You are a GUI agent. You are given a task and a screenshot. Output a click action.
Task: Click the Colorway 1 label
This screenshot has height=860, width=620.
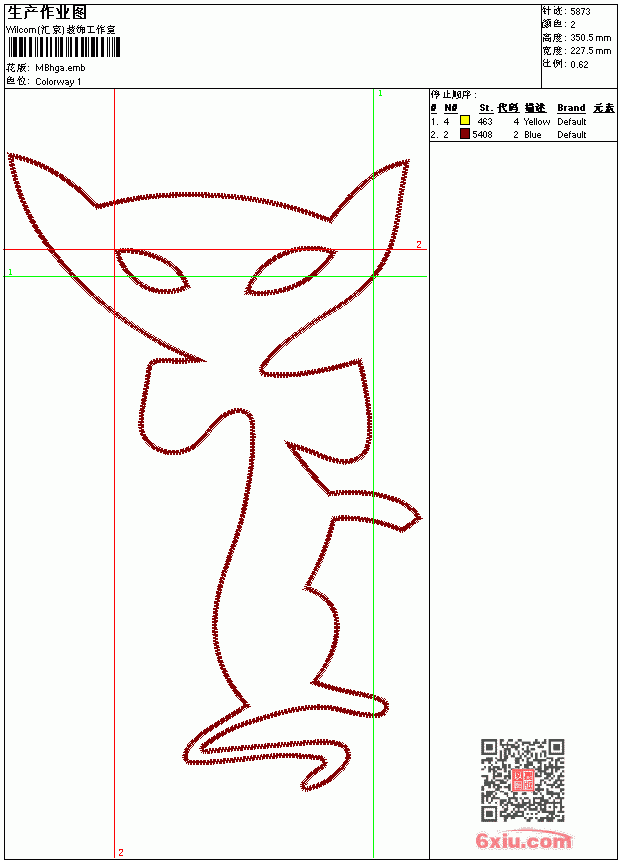point(58,82)
